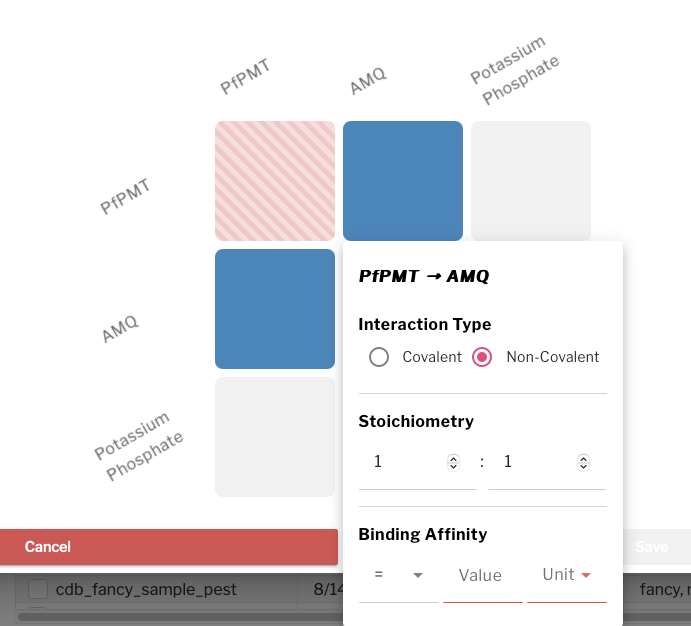Click the striped PfPMT-to-PfPMT matrix cell
The height and width of the screenshot is (626, 691).
(275, 181)
